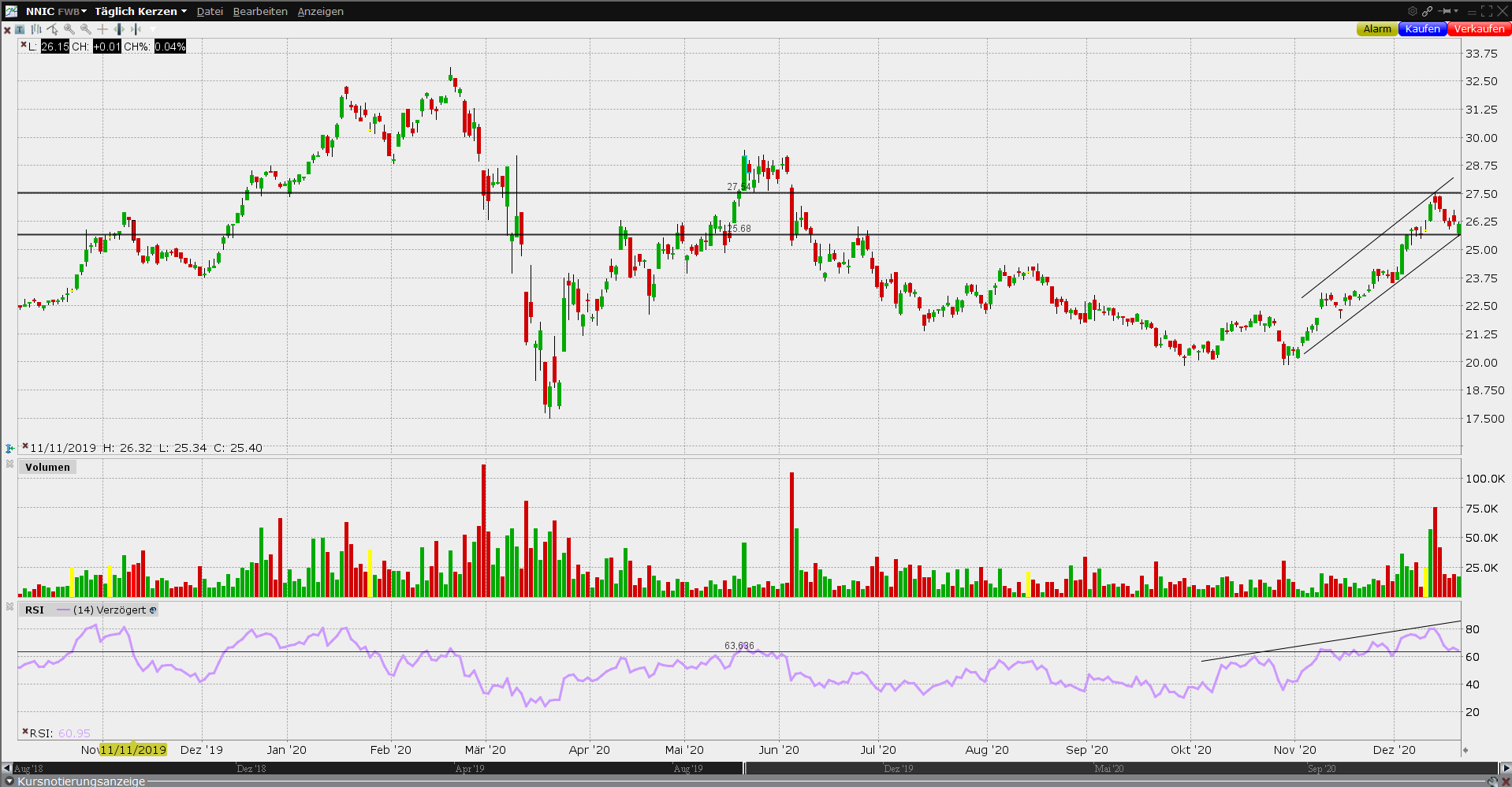Remove the Volumen panel

click(9, 464)
